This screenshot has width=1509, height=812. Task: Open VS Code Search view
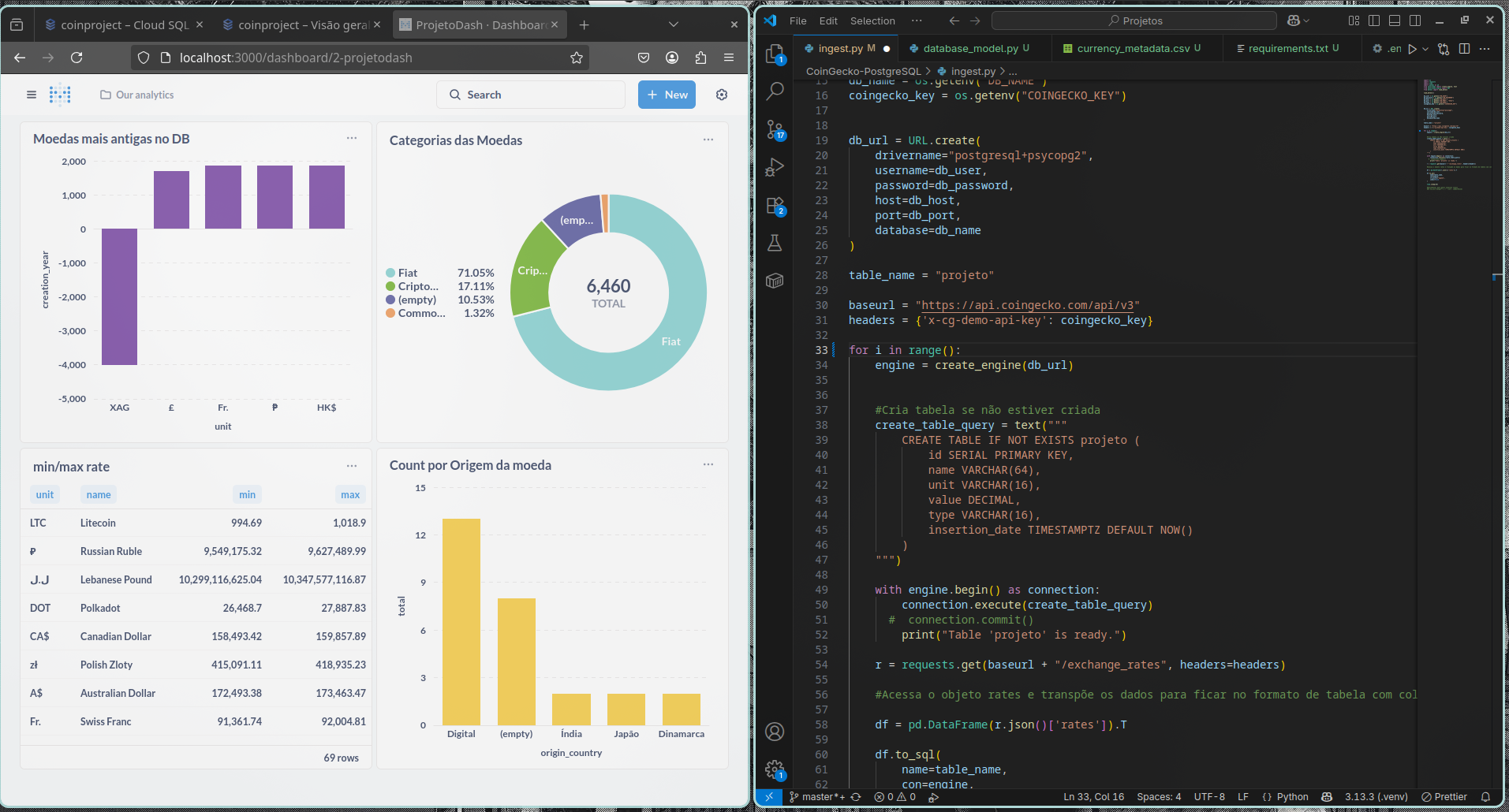coord(775,91)
